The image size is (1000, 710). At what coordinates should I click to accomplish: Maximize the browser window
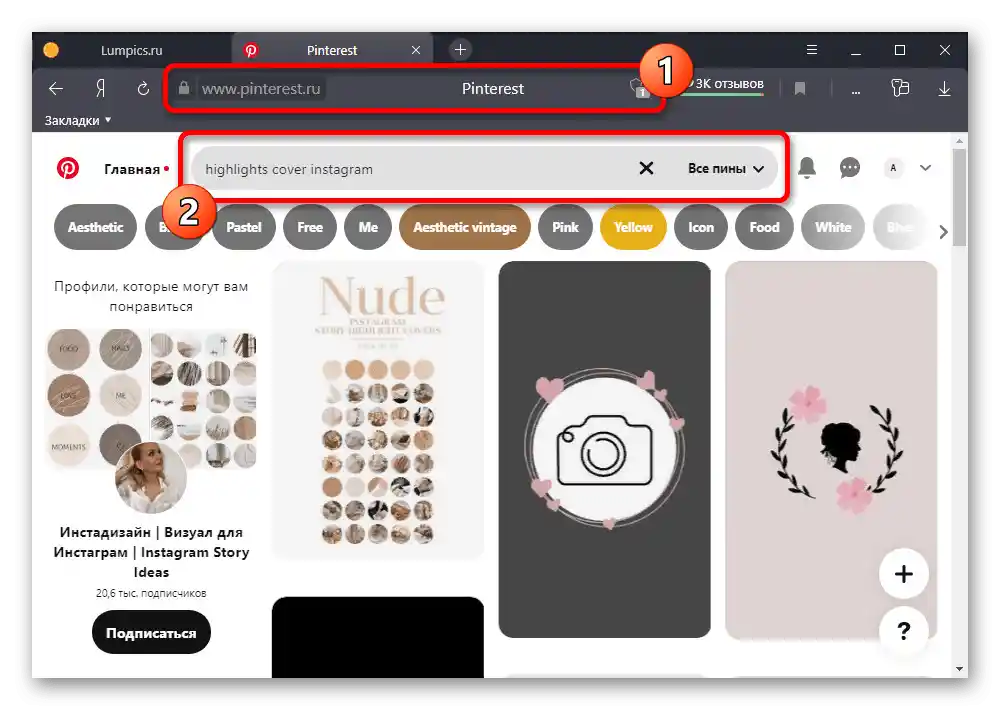pos(900,50)
